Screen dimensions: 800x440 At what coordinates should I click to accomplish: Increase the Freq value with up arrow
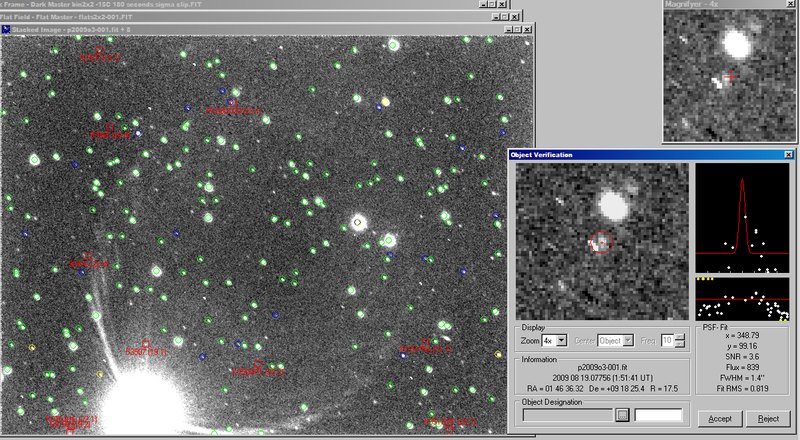click(x=679, y=337)
